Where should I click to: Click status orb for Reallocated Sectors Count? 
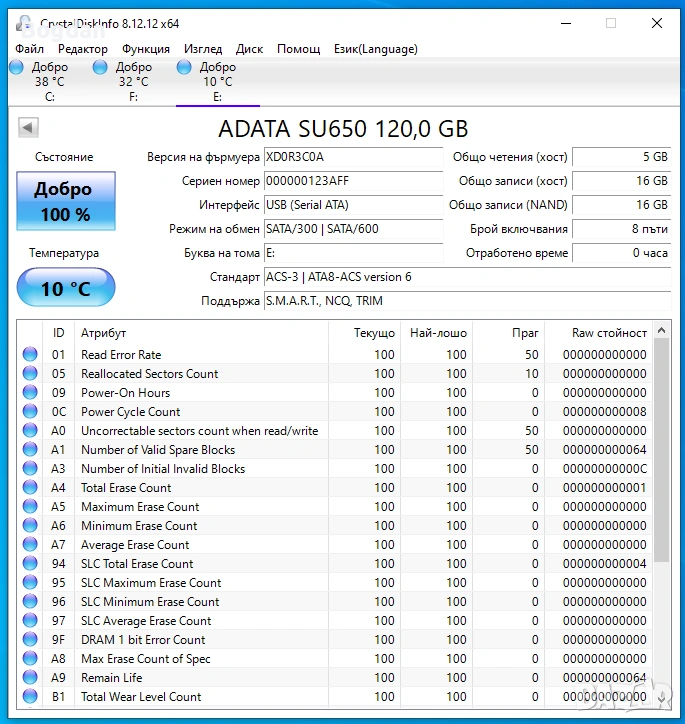pyautogui.click(x=30, y=374)
